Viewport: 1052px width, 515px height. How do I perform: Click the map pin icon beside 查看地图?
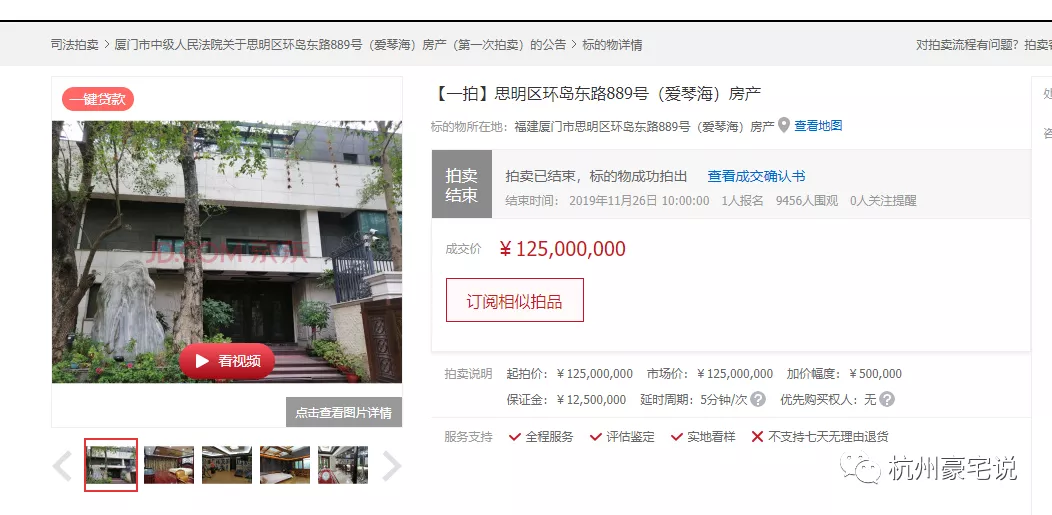[784, 125]
